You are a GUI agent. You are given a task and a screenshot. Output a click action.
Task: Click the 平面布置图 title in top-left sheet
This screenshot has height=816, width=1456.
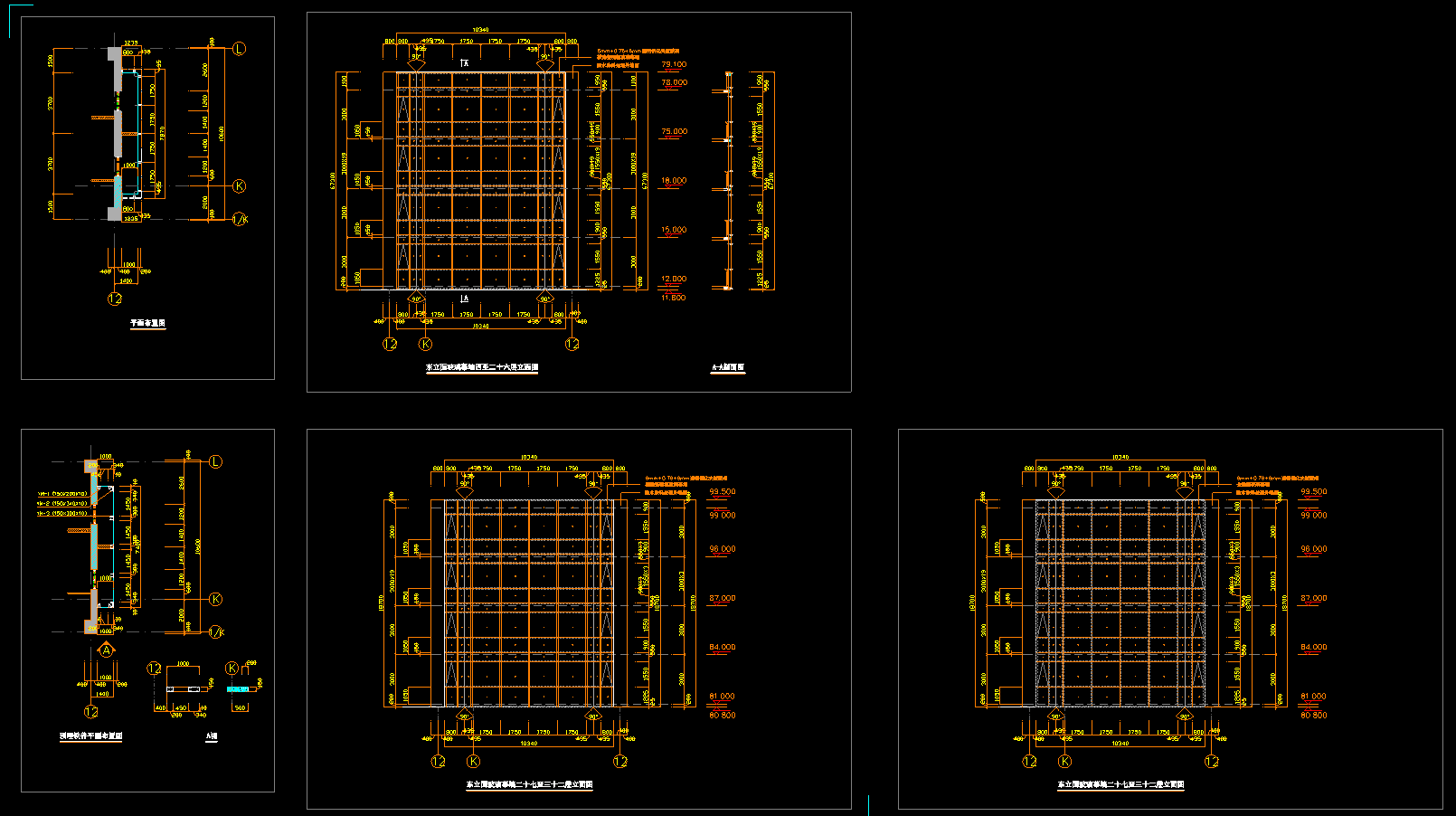(148, 323)
